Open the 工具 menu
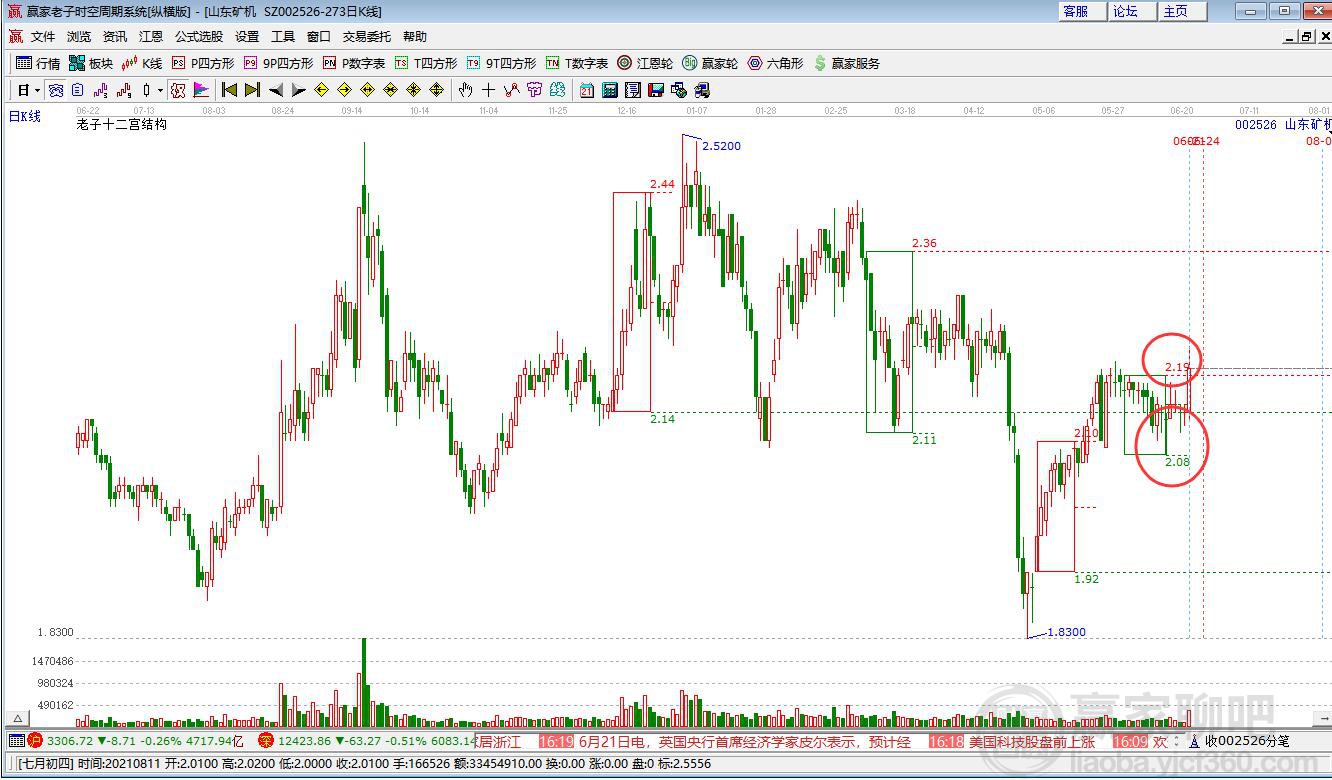Viewport: 1332px width, 780px height. 283,36
